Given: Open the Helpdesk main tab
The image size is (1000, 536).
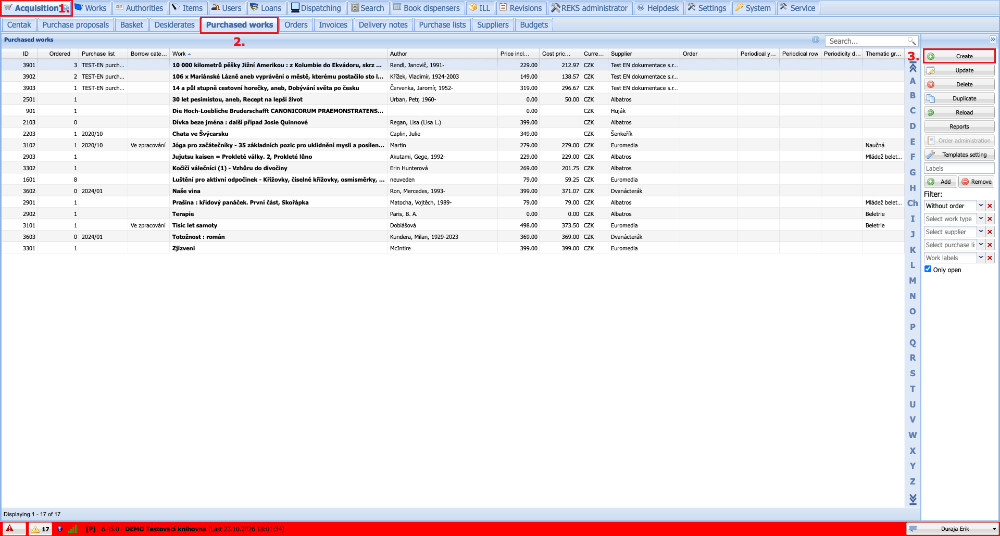Looking at the screenshot, I should pos(658,8).
